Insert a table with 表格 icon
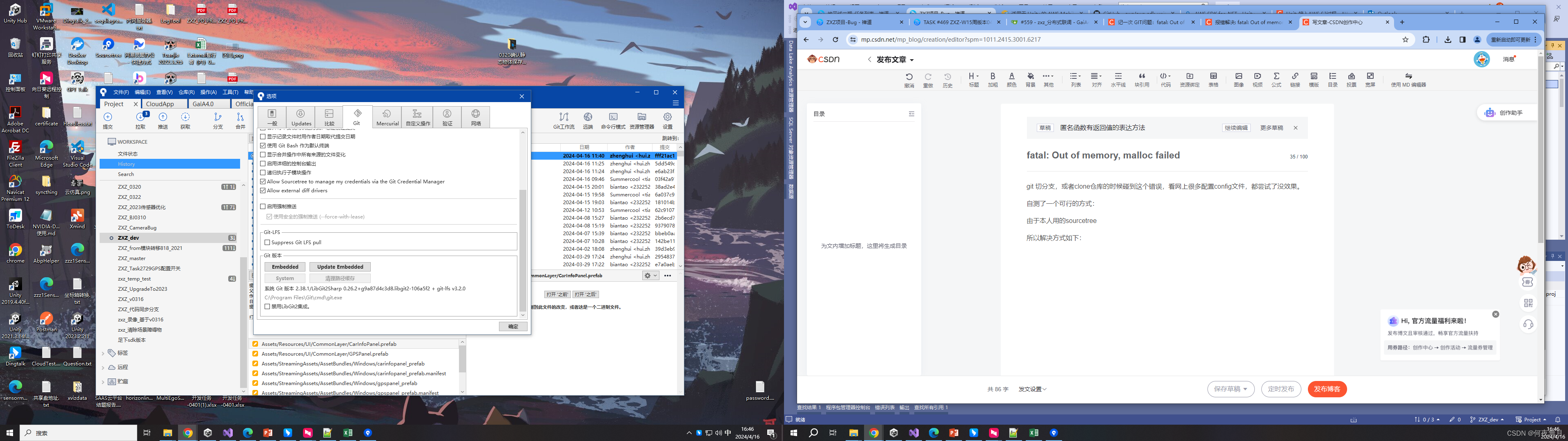 coord(1213,77)
